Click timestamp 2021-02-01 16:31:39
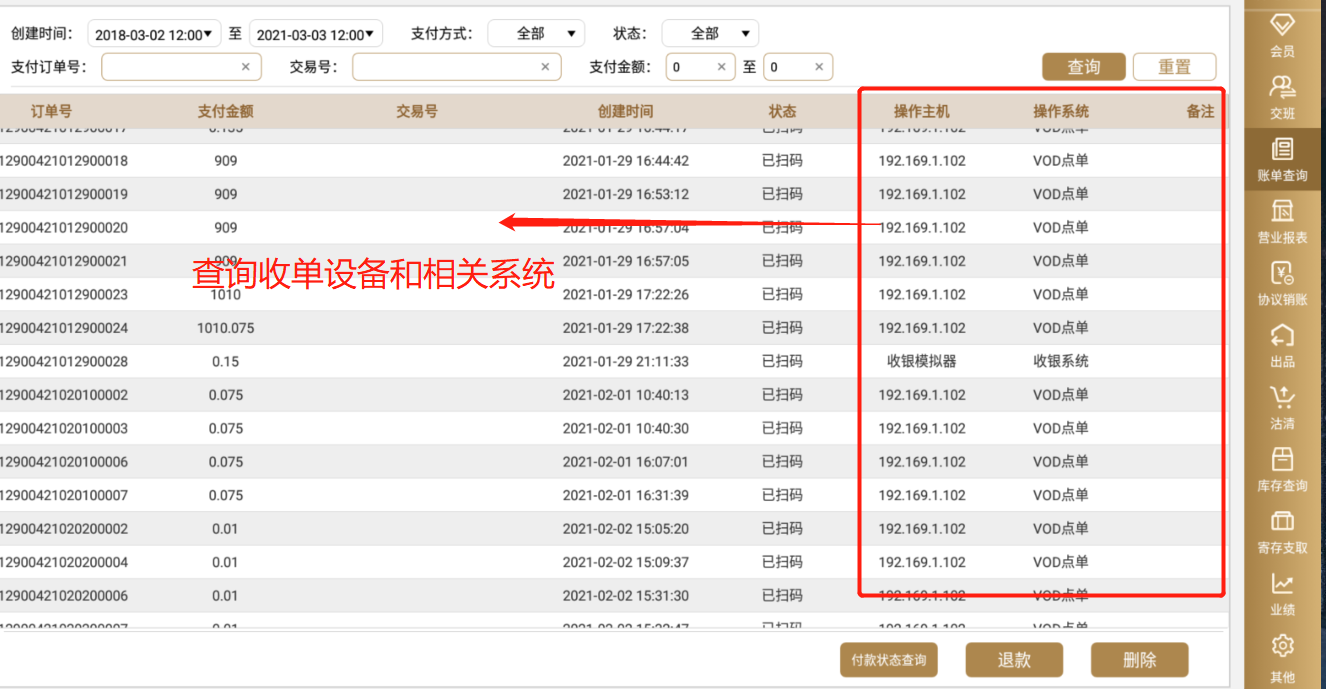Image resolution: width=1326 pixels, height=689 pixels. click(626, 495)
